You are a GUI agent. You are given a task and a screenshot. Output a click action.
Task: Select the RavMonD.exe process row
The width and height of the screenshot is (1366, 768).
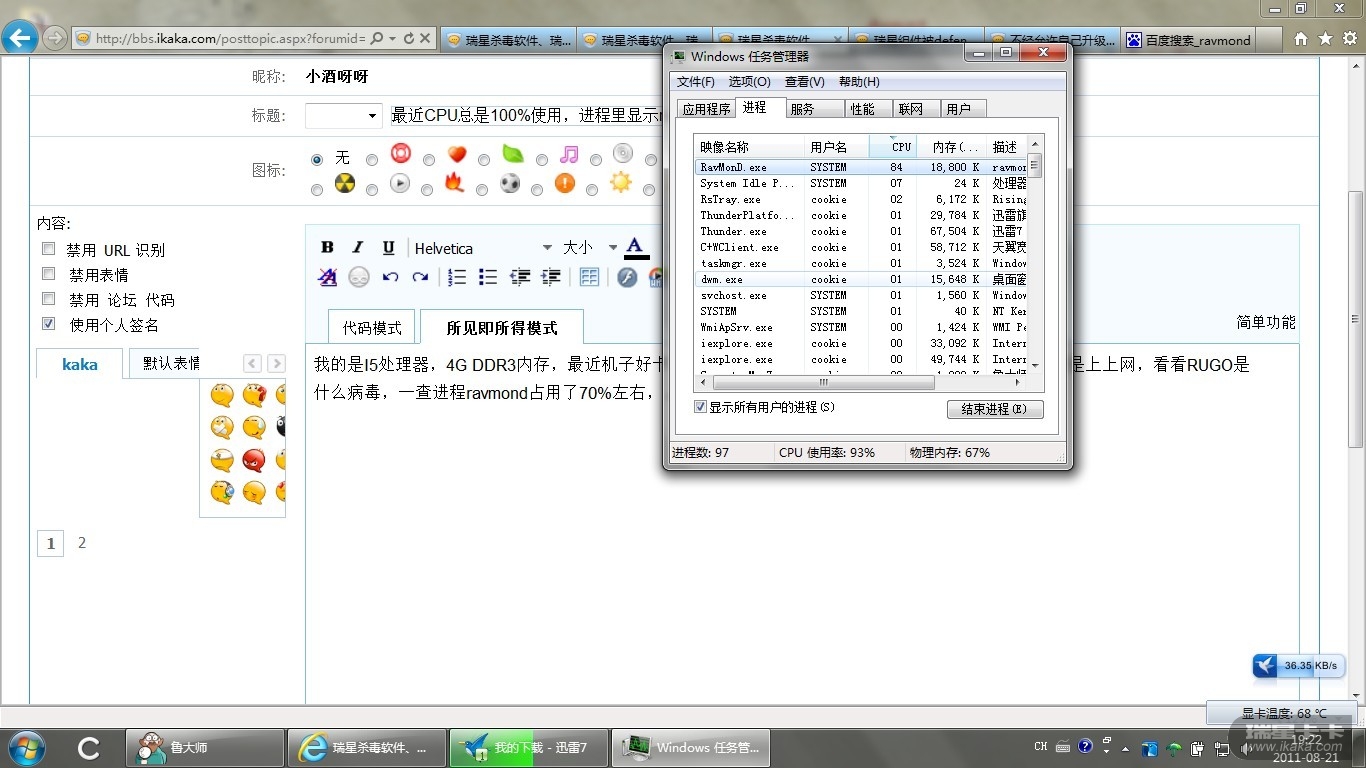coord(861,167)
